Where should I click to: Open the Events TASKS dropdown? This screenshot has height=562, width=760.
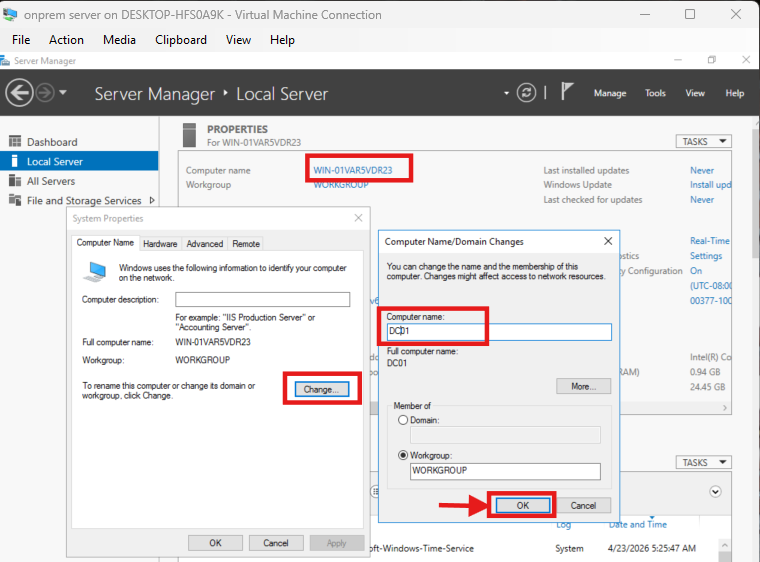coord(704,463)
